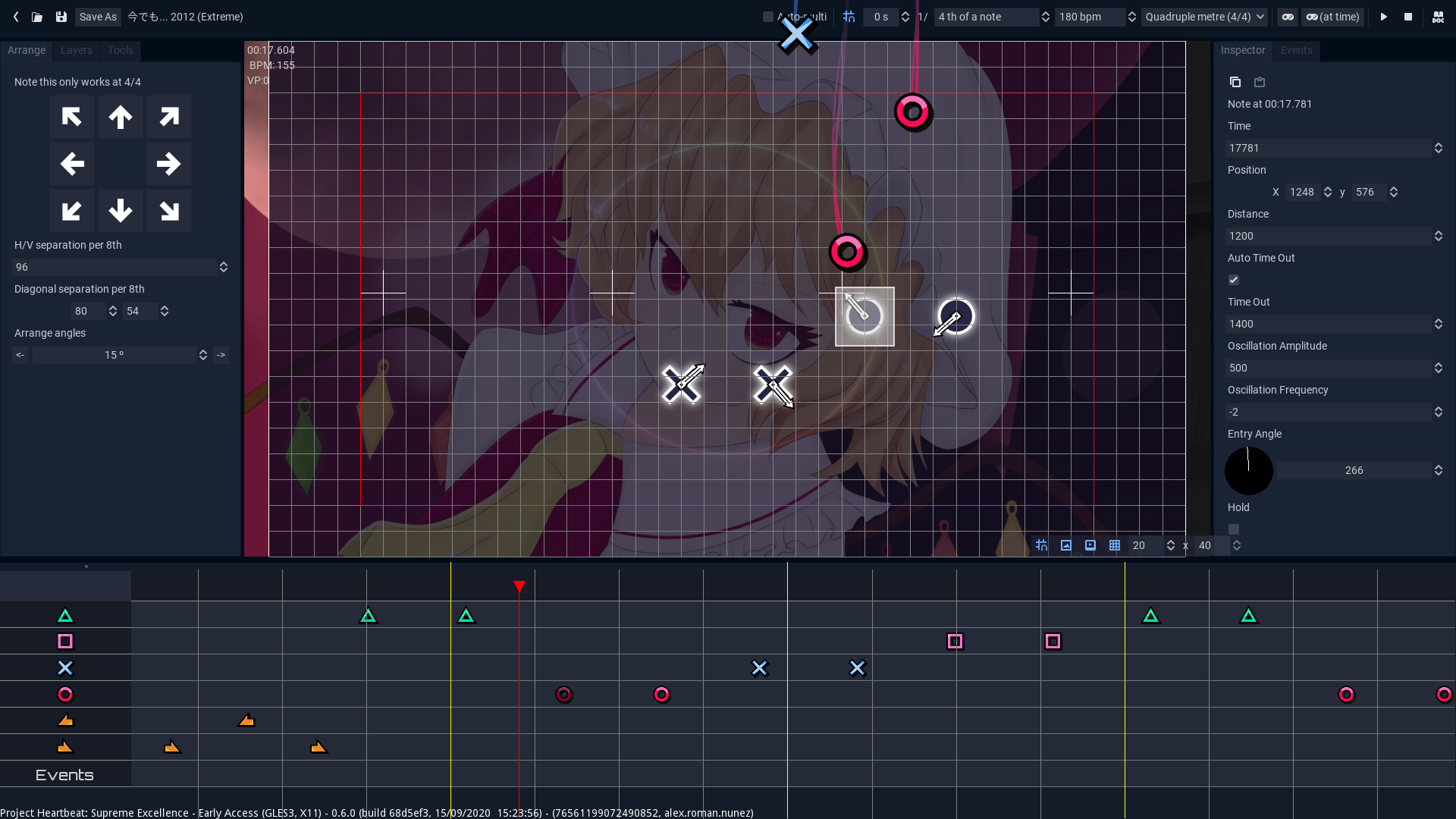Viewport: 1456px width, 819px height.
Task: Click the diagonal separation field showing 80
Action: (88, 311)
